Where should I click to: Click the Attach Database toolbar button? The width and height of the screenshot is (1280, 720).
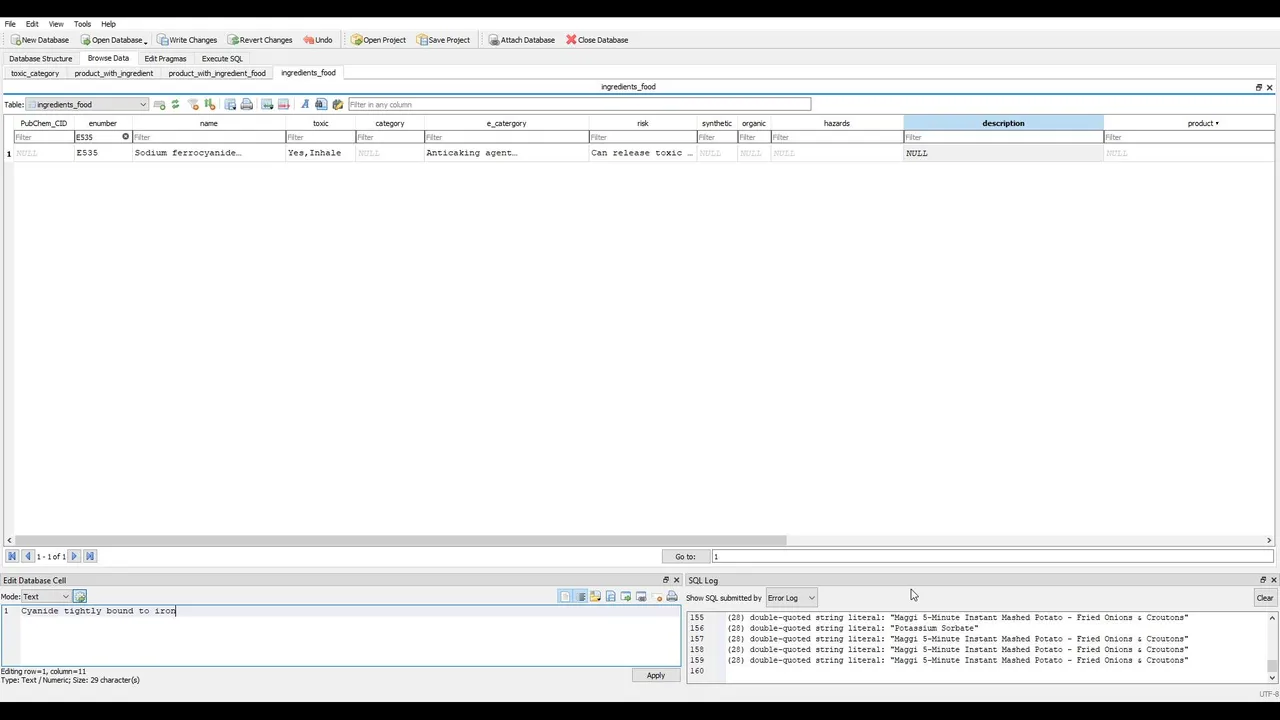click(521, 40)
